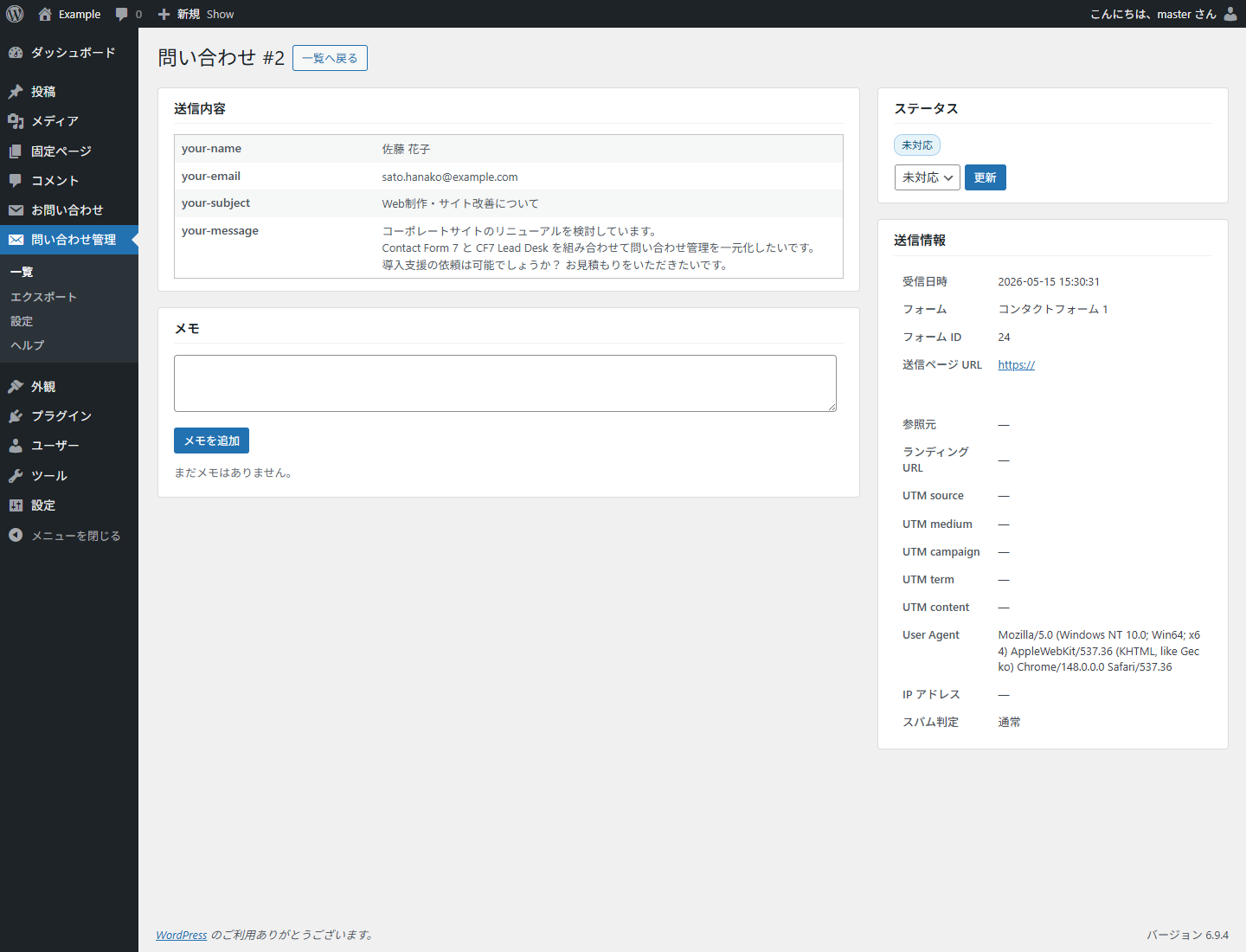This screenshot has height=952, width=1246.
Task: Click into the メモ text area
Action: (x=505, y=383)
